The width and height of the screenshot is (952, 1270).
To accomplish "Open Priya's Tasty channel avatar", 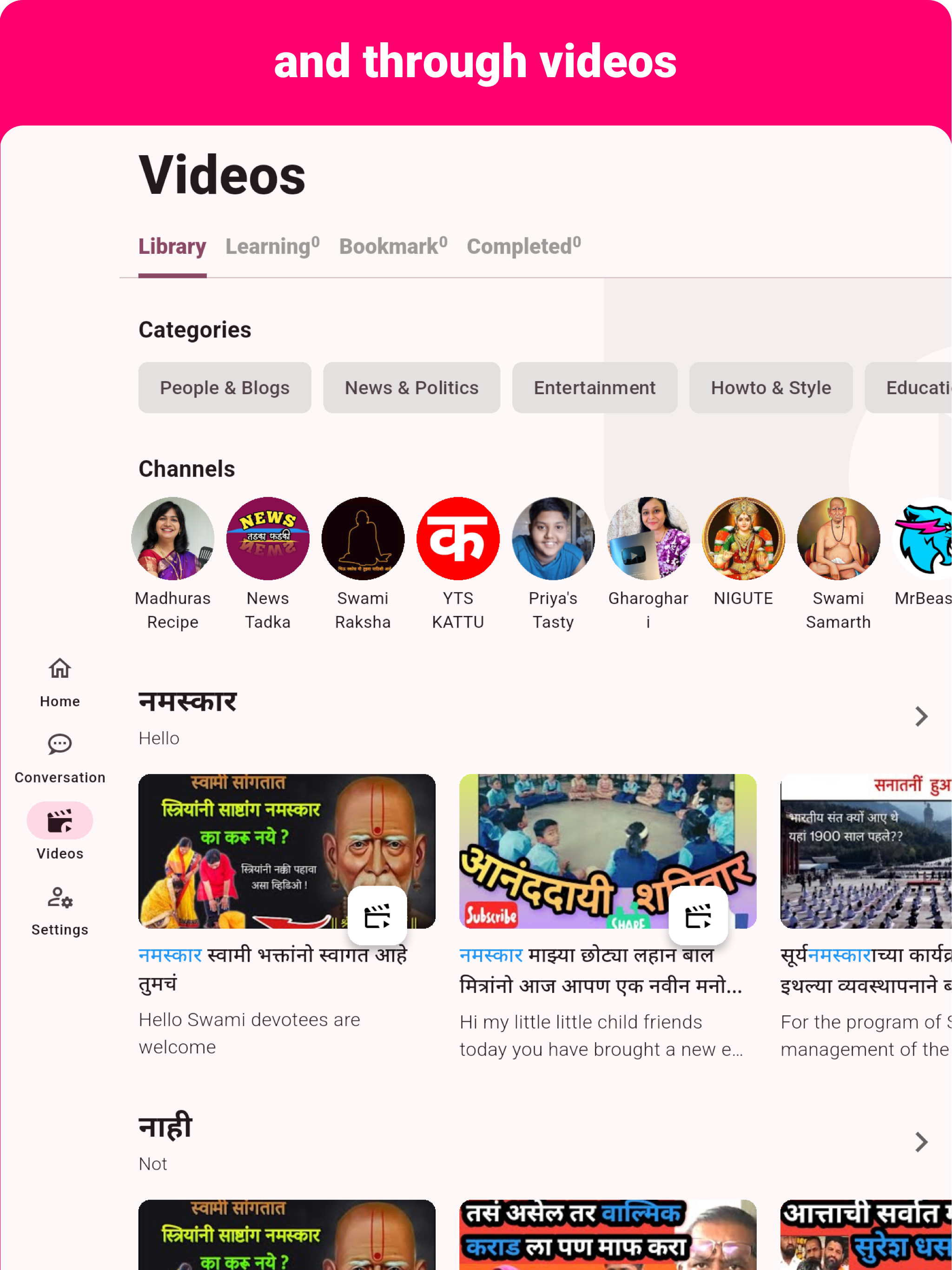I will point(553,539).
